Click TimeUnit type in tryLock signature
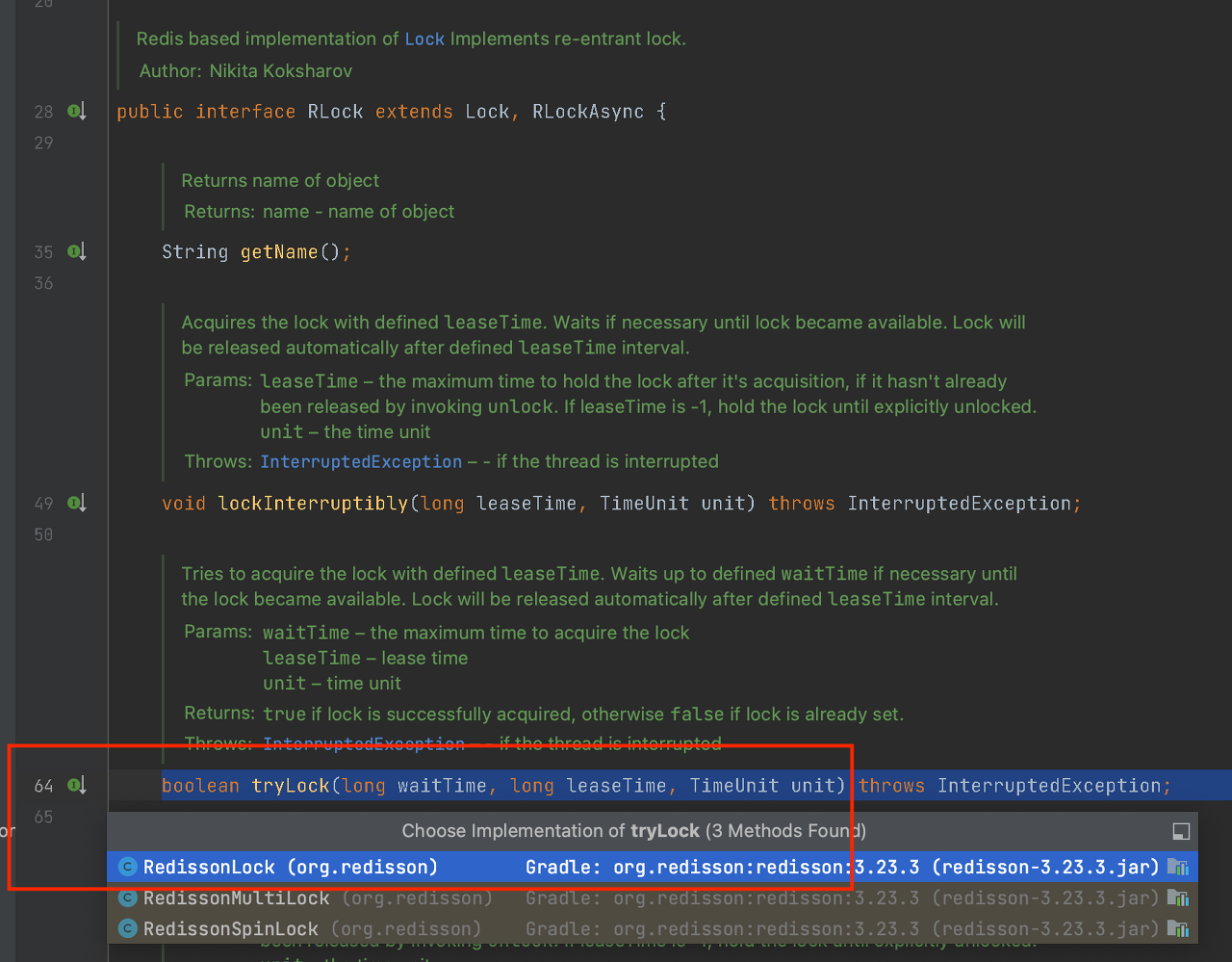This screenshot has height=962, width=1232. point(734,786)
